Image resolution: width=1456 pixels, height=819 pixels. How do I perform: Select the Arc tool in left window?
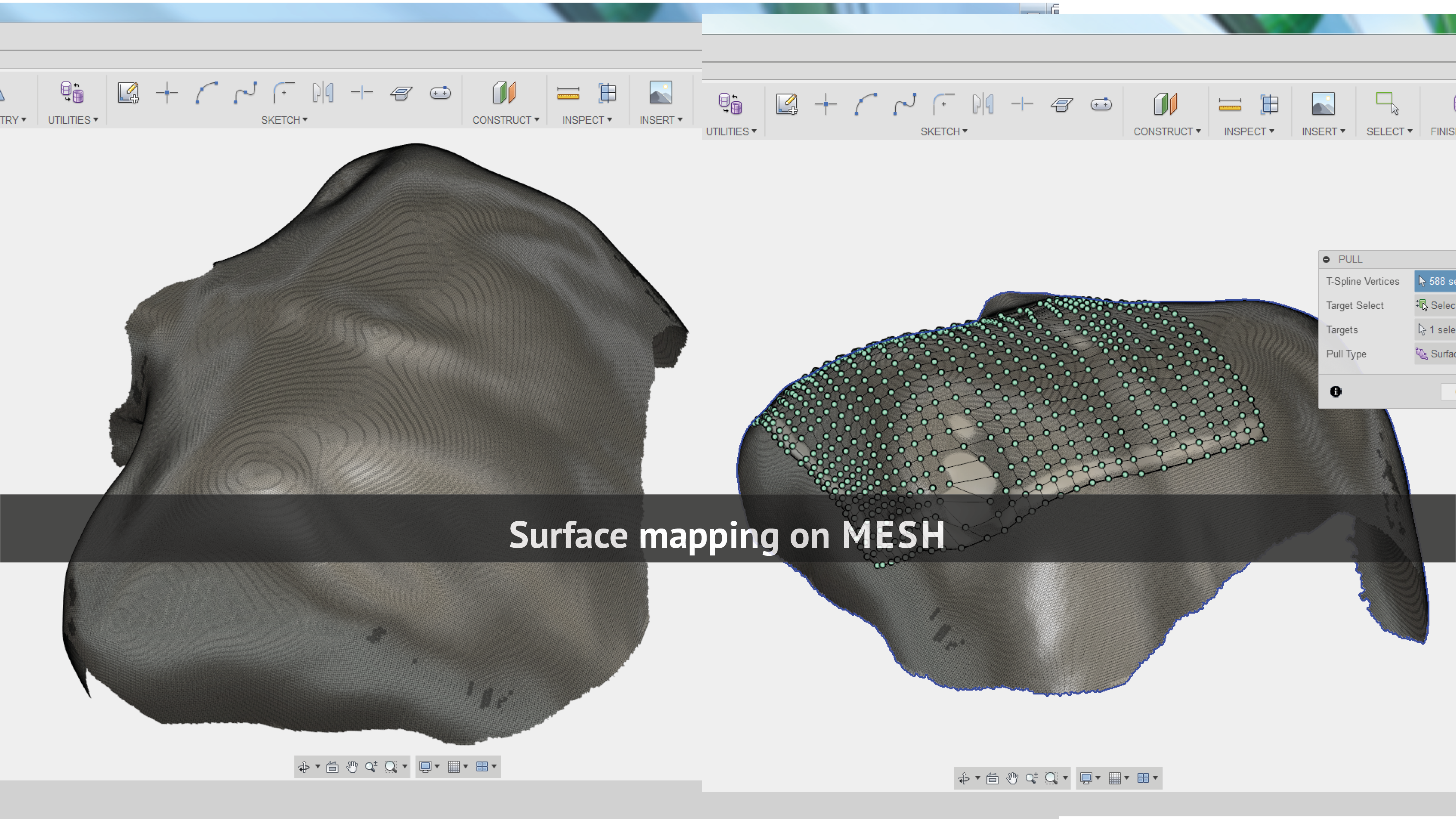206,92
